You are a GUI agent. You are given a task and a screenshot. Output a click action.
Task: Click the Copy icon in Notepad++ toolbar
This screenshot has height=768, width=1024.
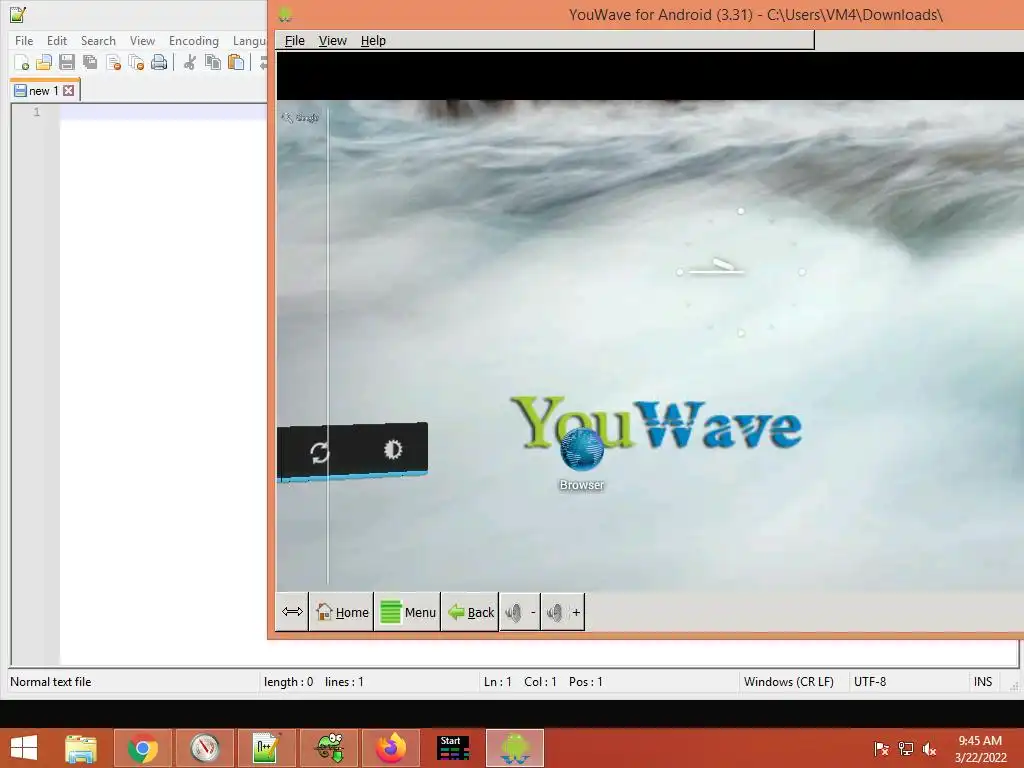[x=213, y=63]
